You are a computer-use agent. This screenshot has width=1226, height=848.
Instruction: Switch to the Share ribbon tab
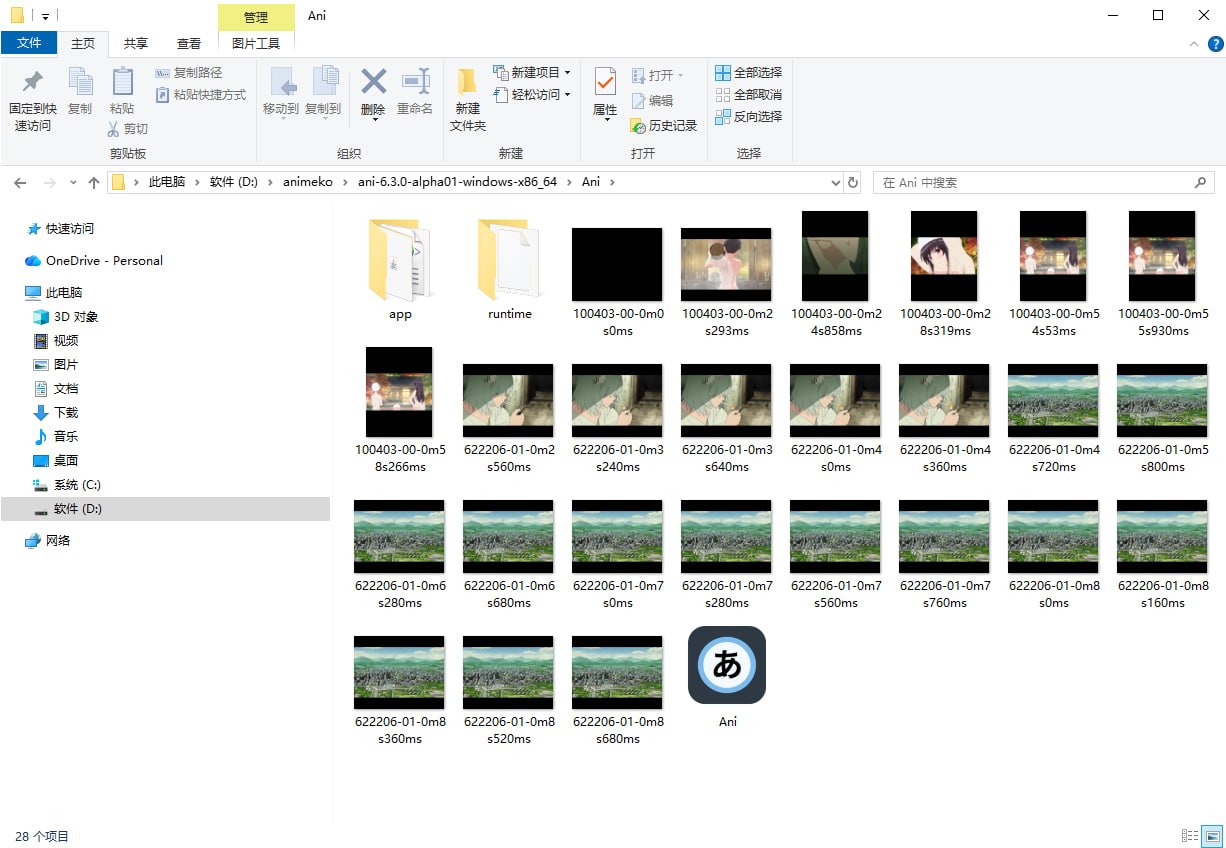136,43
